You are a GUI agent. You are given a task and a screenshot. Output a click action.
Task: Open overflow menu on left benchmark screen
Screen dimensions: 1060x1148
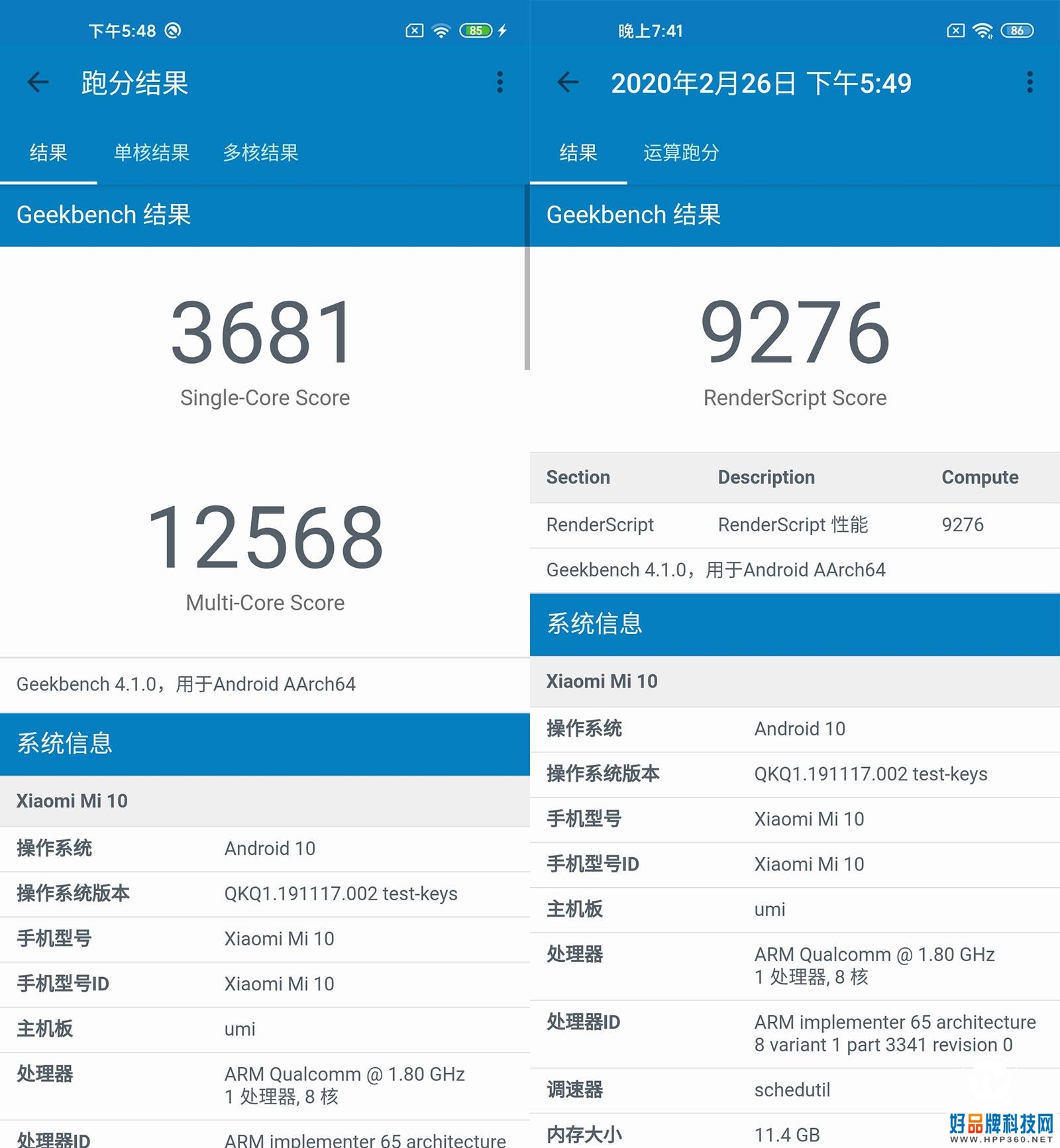pyautogui.click(x=500, y=82)
